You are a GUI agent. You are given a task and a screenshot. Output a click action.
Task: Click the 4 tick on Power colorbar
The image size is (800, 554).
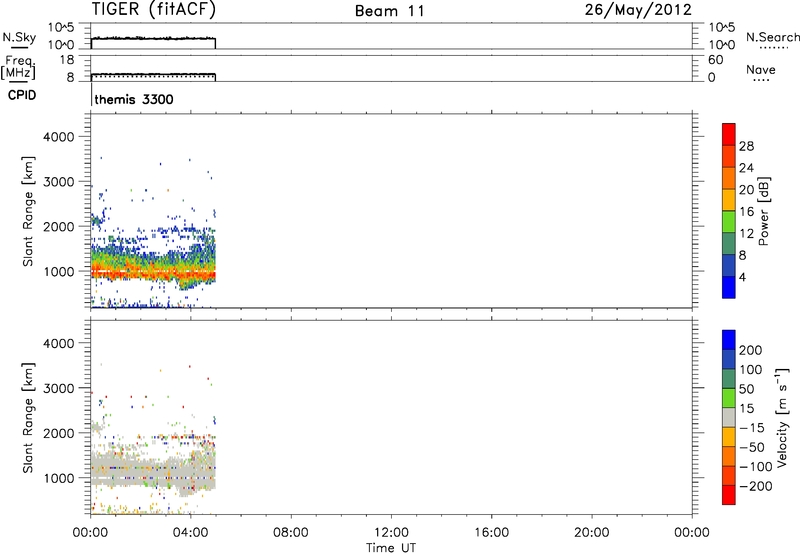click(742, 277)
